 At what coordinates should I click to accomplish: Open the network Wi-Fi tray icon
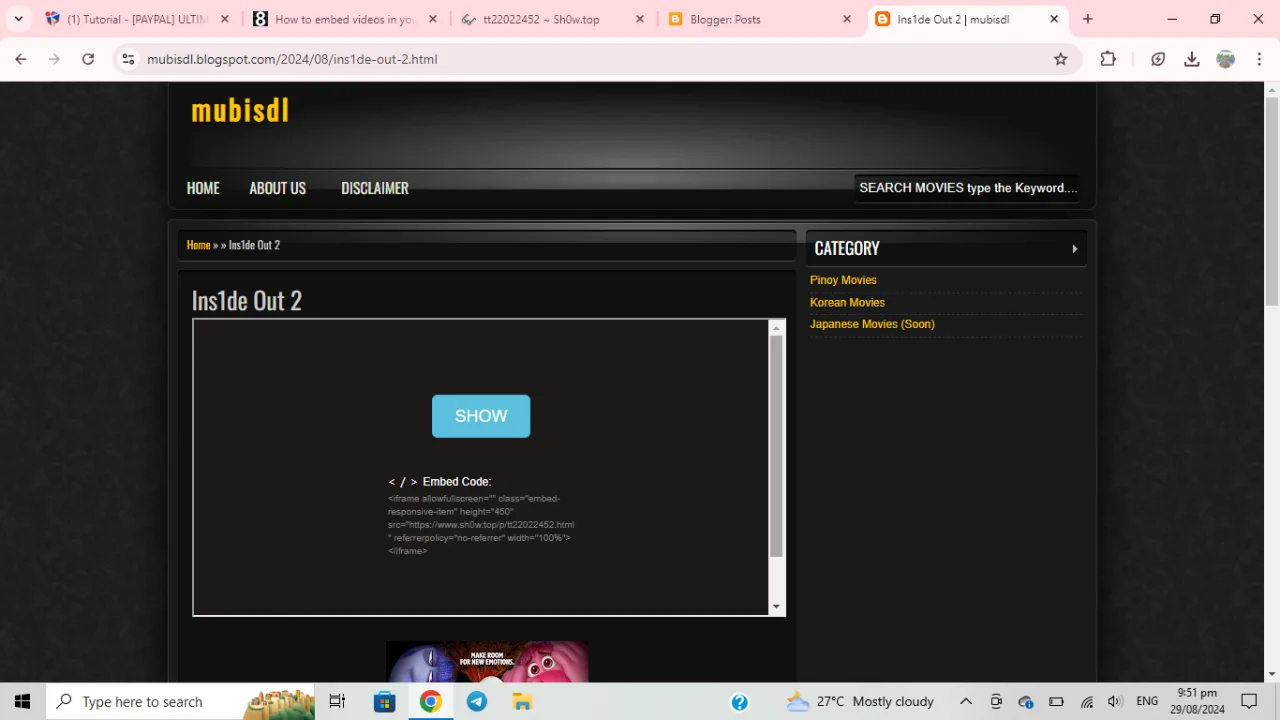(x=1086, y=702)
